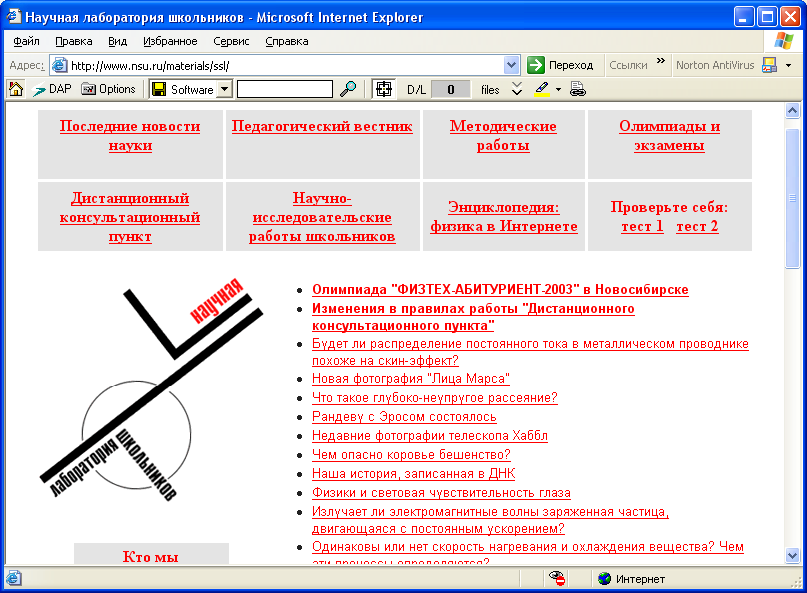Open Научно-исследовательские работы школьников link

[322, 217]
